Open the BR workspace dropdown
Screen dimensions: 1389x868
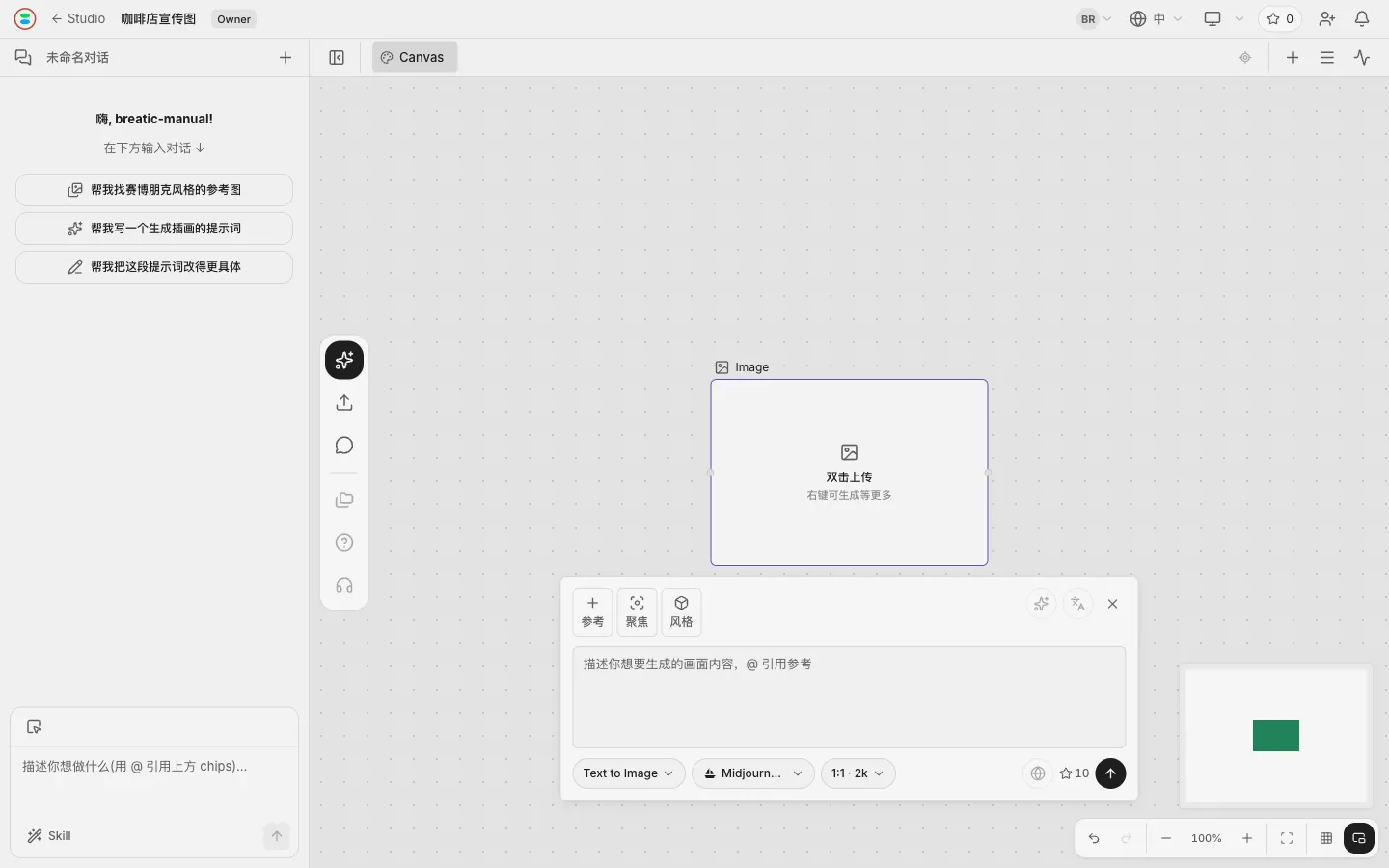1095,18
